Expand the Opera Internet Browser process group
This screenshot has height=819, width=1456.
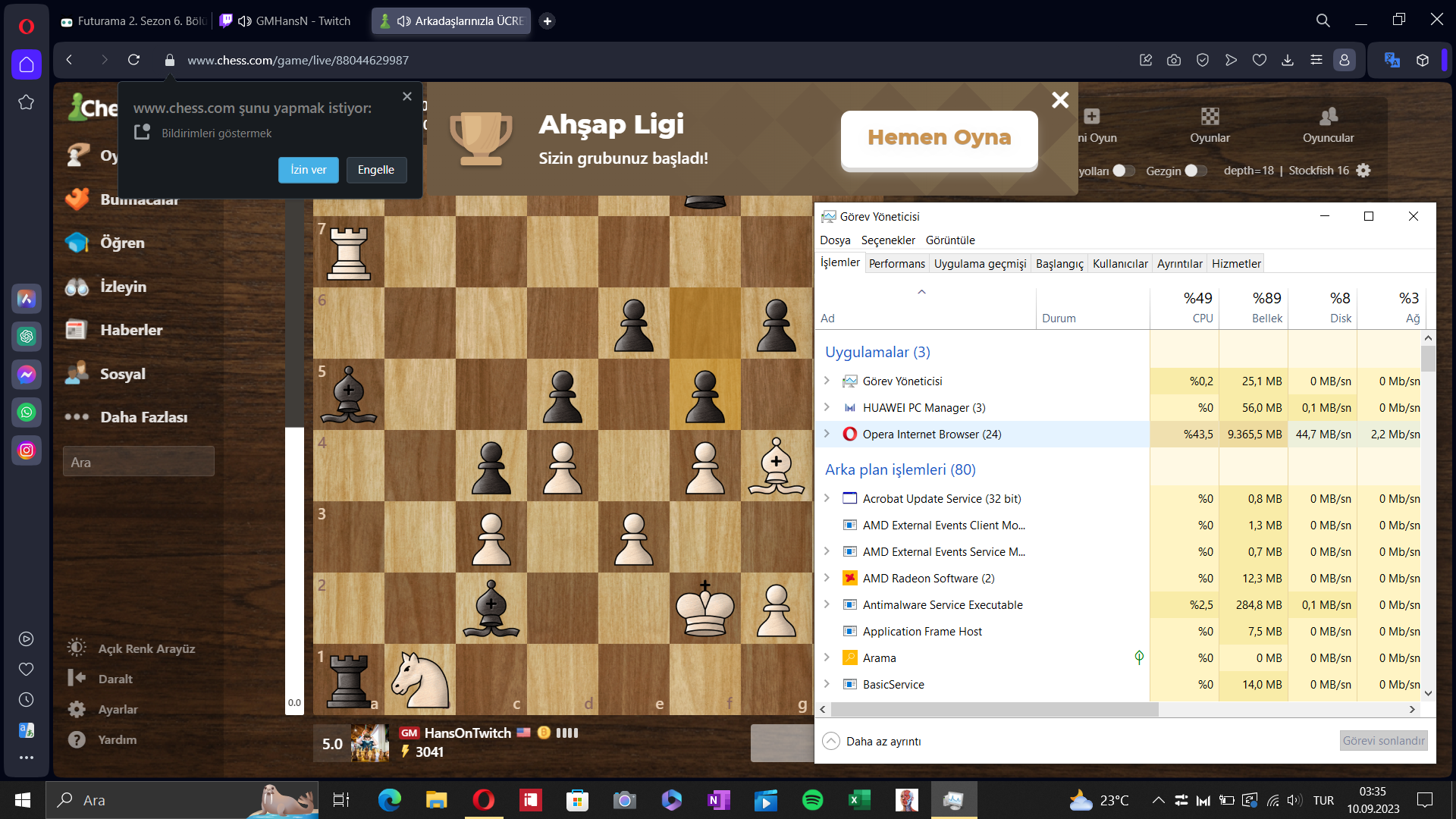point(827,434)
